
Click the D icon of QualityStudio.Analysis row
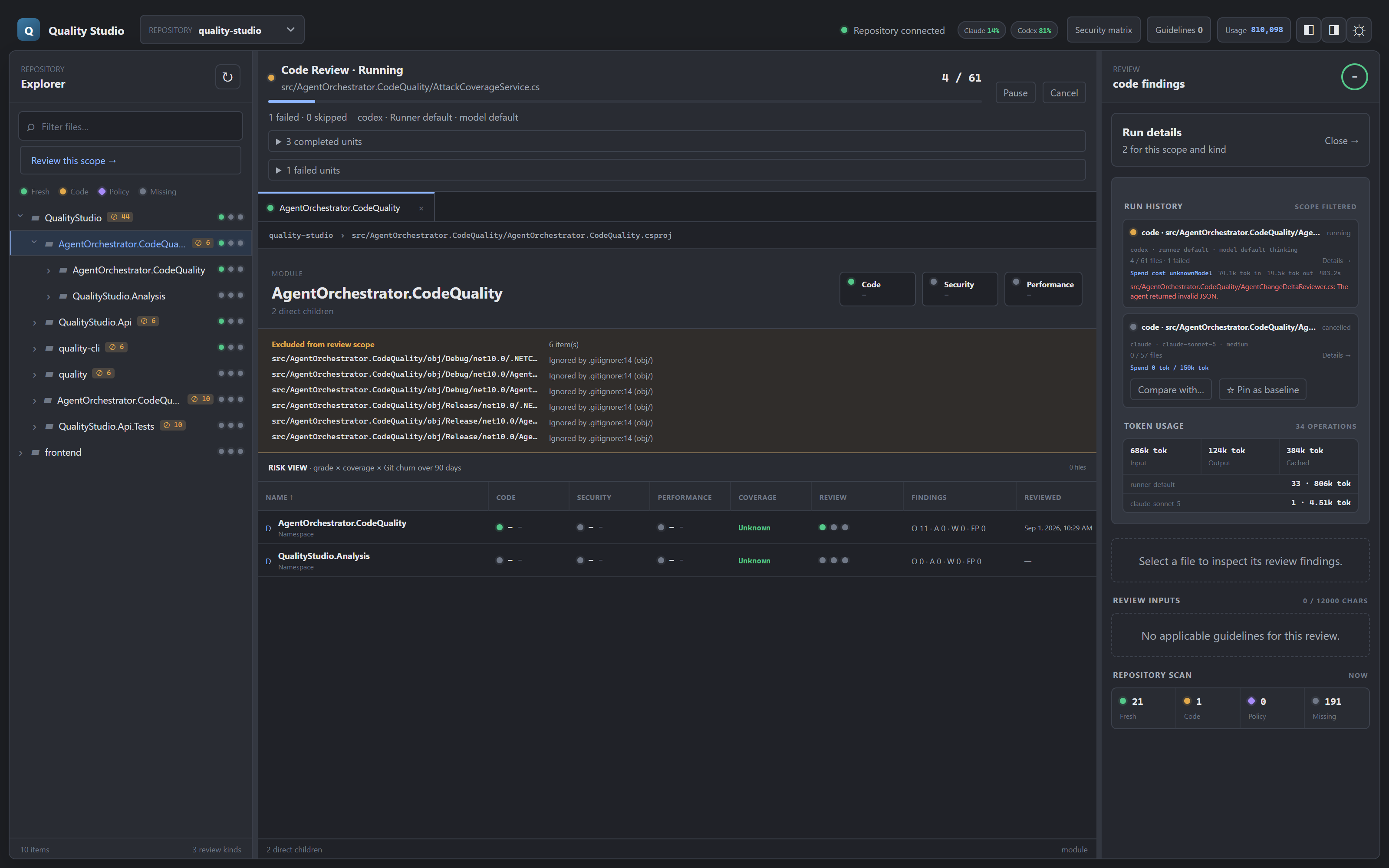[268, 561]
